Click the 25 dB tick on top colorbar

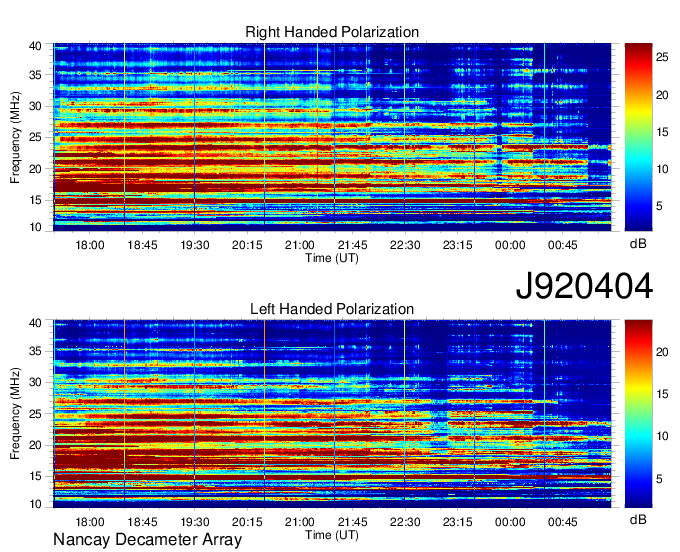point(662,58)
